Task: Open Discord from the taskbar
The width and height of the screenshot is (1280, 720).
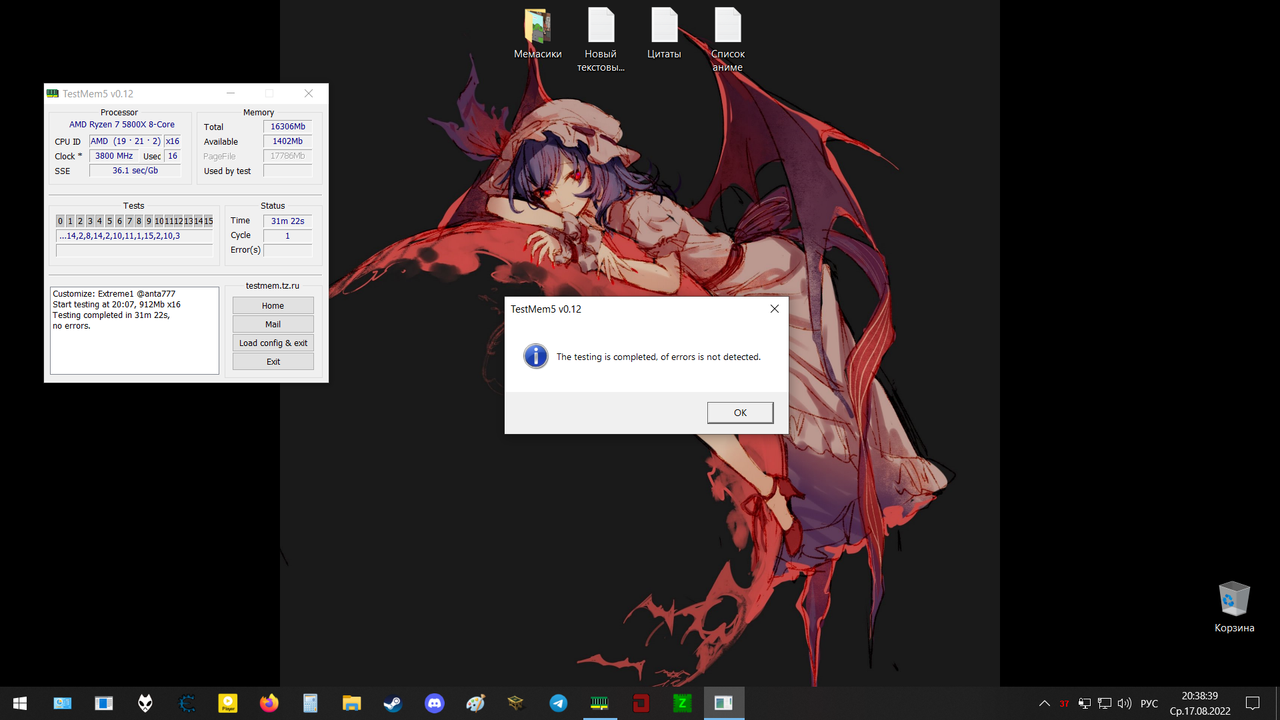Action: 434,703
